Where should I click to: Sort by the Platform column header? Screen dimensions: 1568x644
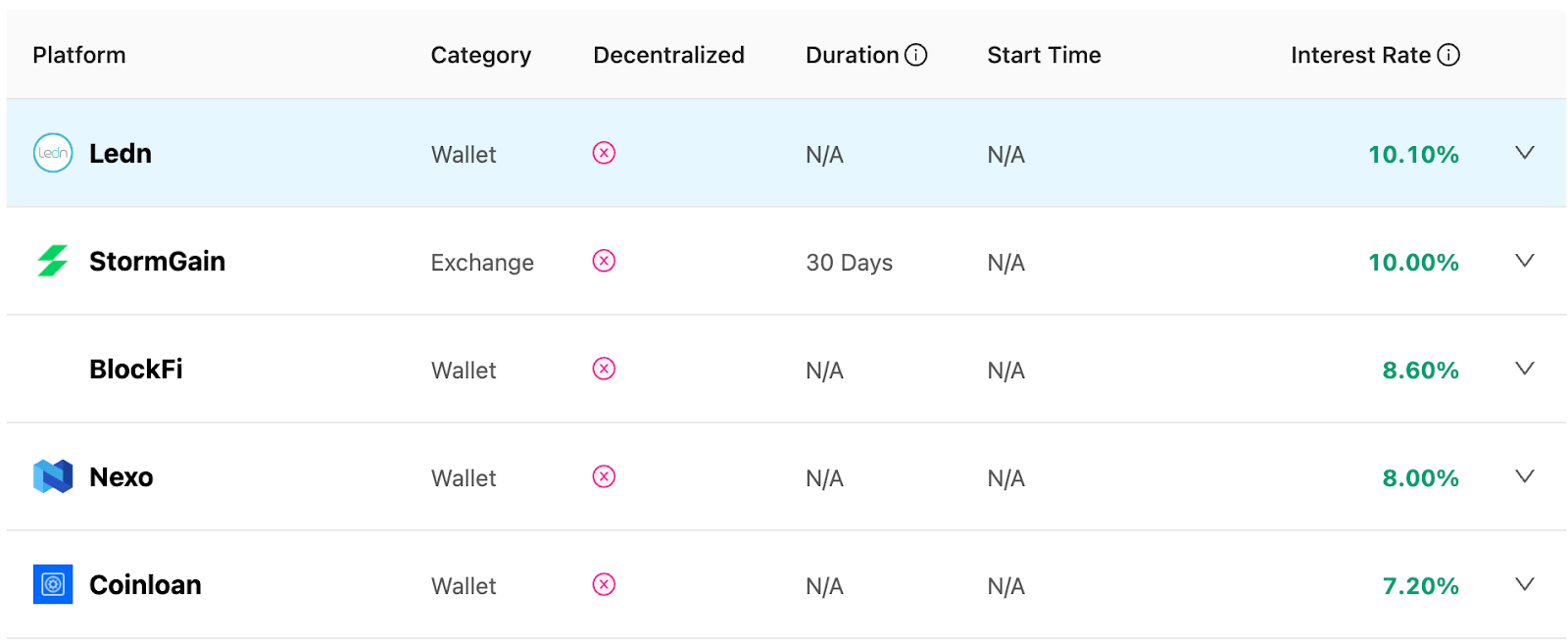[79, 55]
